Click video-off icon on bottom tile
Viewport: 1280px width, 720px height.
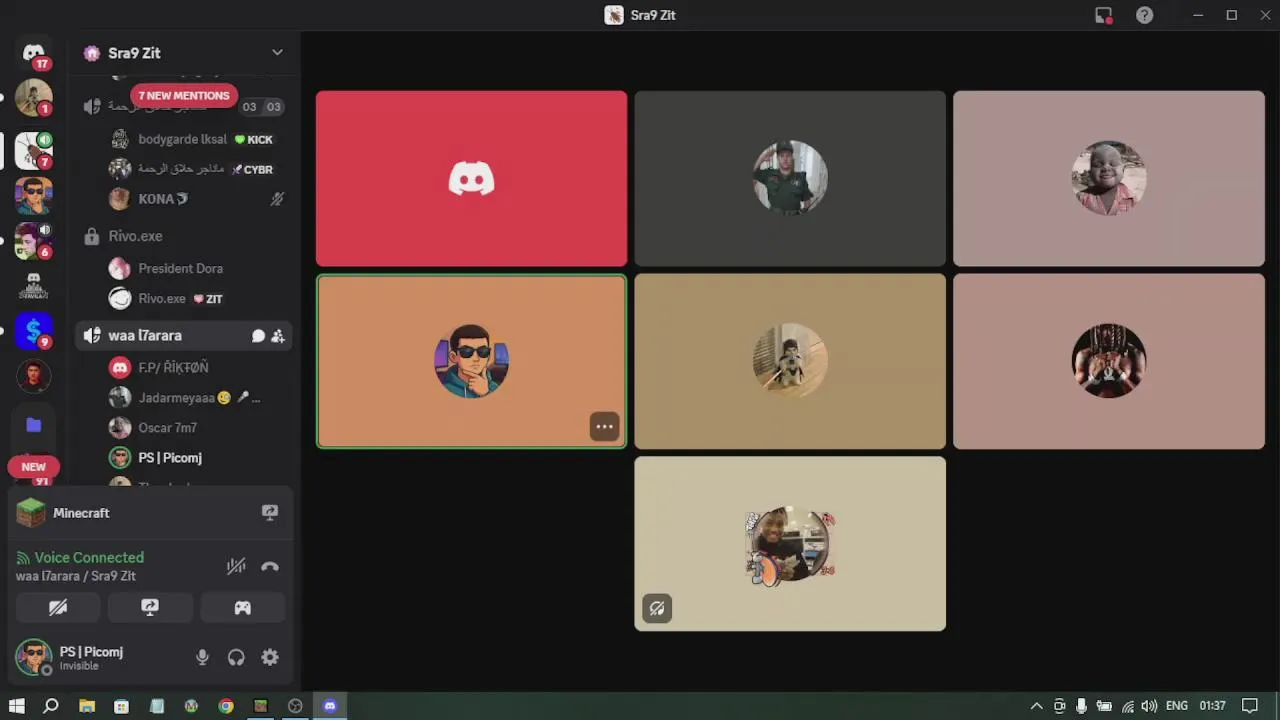(x=657, y=608)
